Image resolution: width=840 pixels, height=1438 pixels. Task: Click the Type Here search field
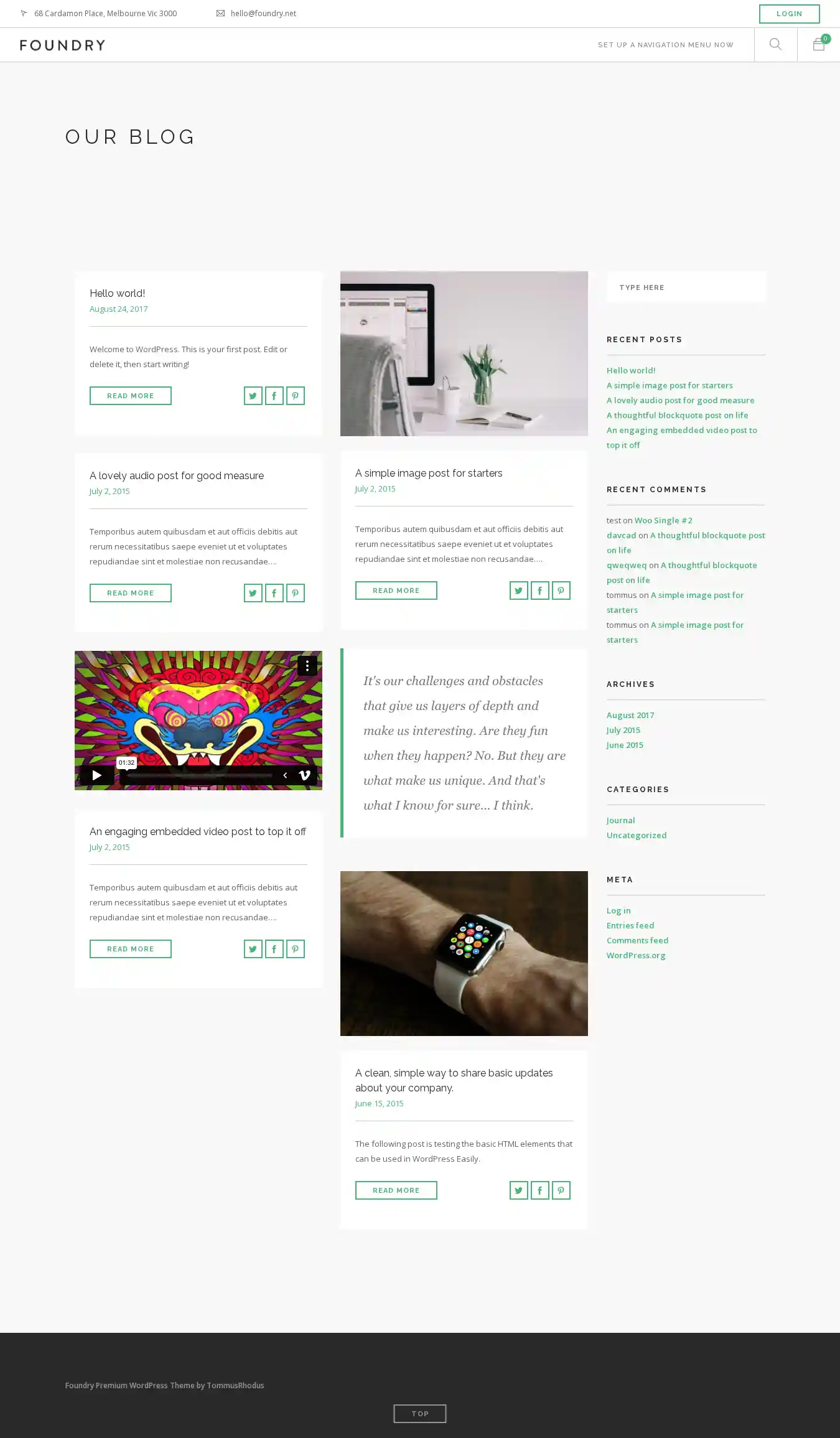(x=686, y=287)
